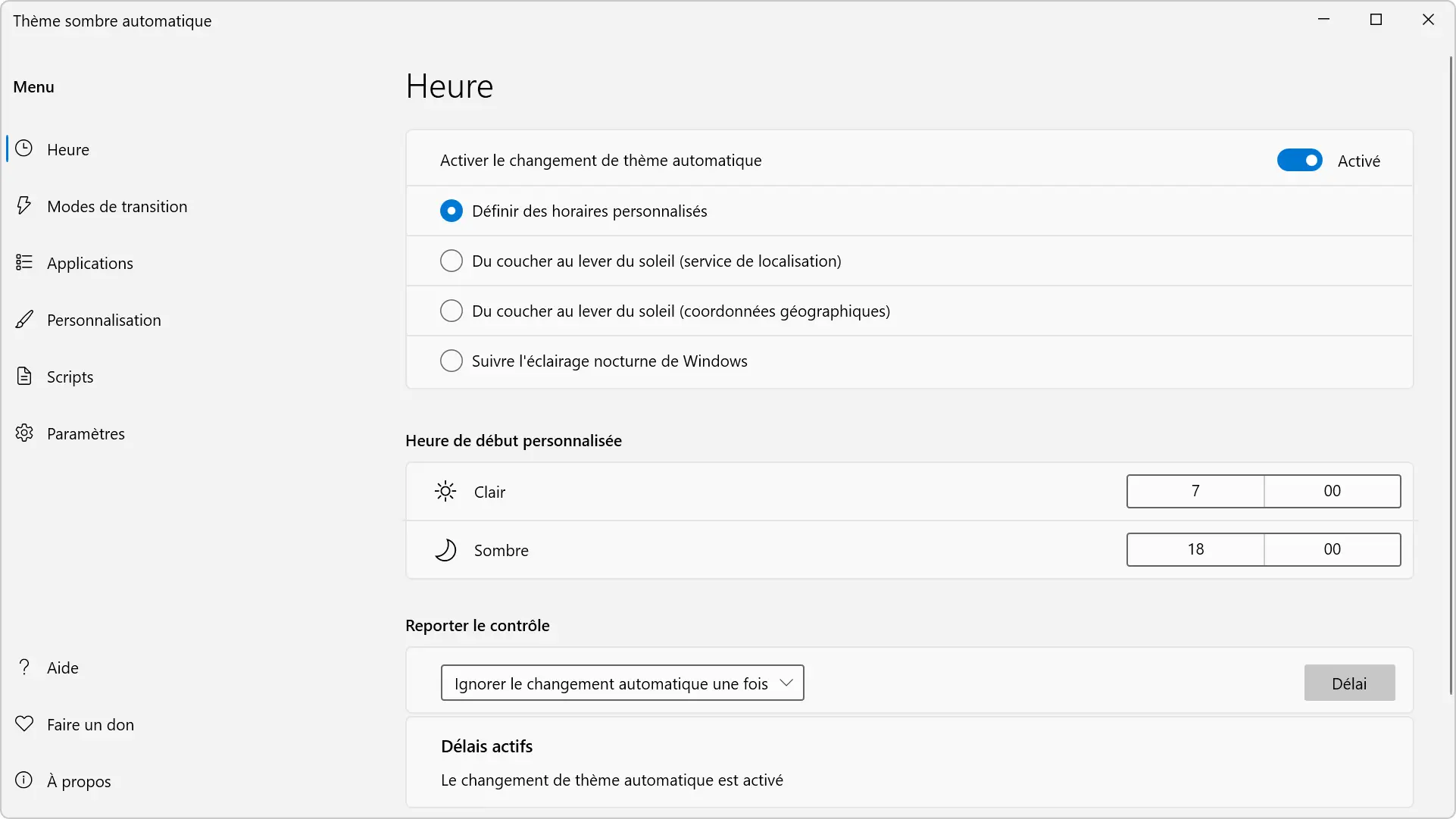1456x819 pixels.
Task: Minimize the Thème sombre automatique window
Action: pyautogui.click(x=1324, y=20)
